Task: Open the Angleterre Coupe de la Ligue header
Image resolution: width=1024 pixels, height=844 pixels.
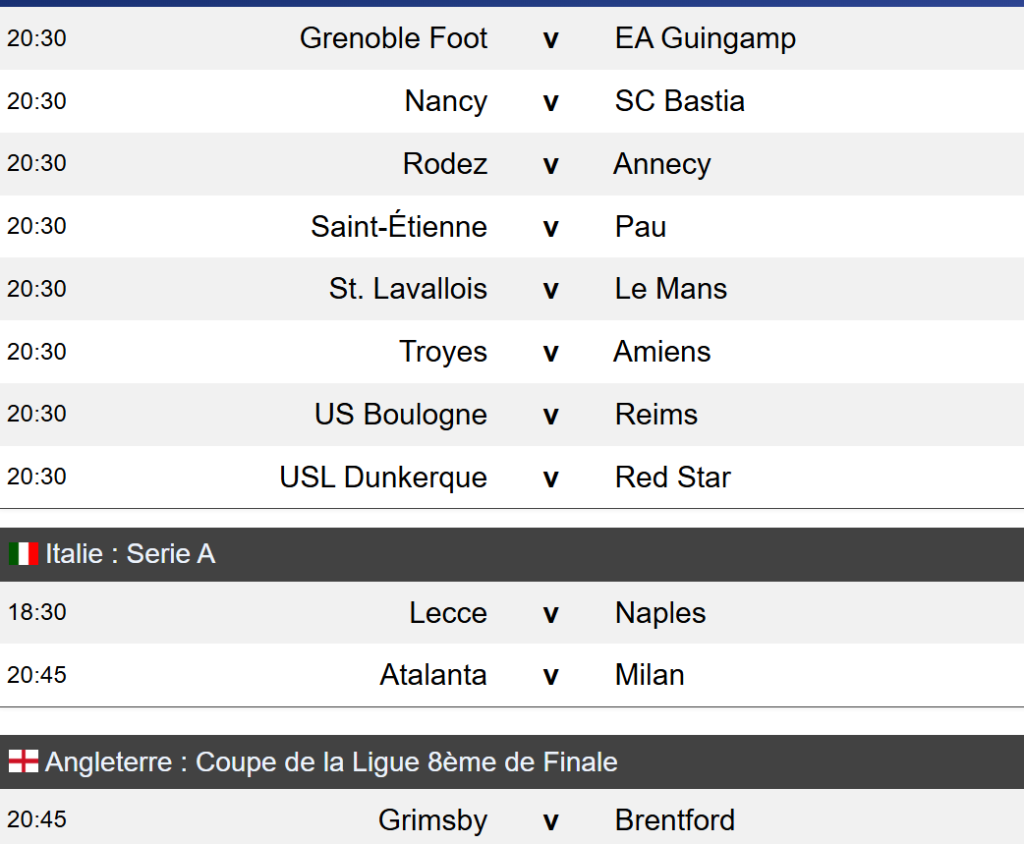Action: (x=331, y=762)
